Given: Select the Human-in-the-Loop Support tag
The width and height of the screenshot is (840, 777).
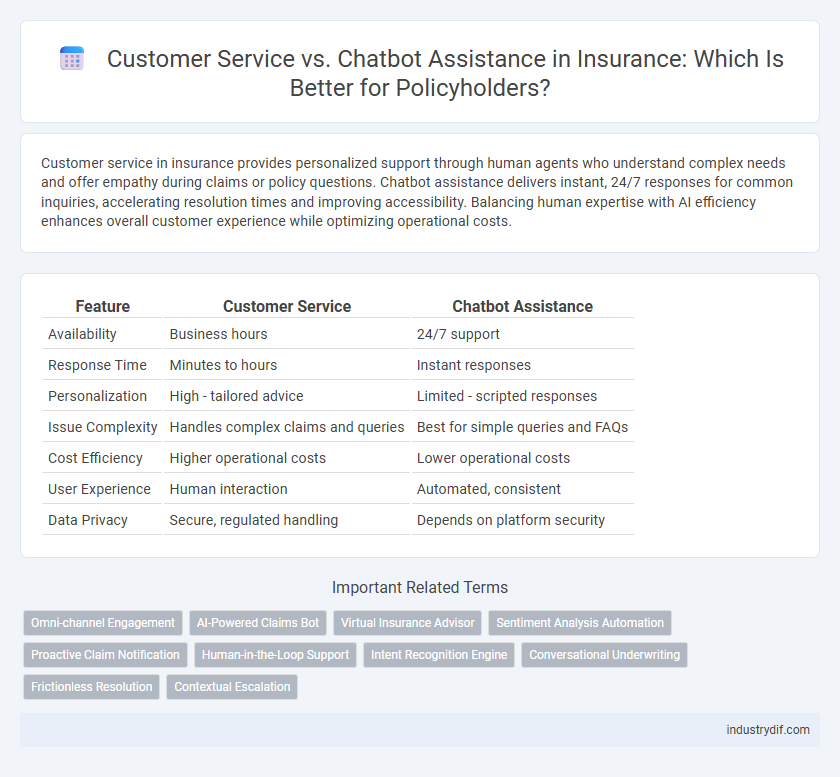Looking at the screenshot, I should pos(275,655).
